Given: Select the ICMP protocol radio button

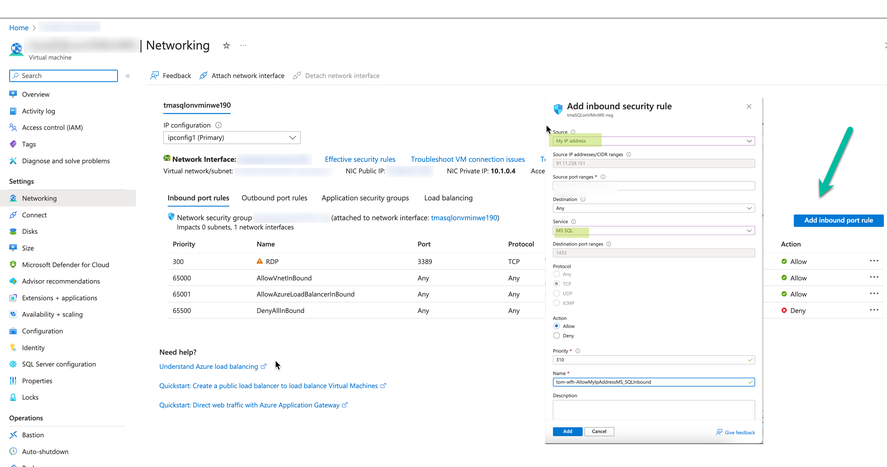Looking at the screenshot, I should [x=557, y=303].
